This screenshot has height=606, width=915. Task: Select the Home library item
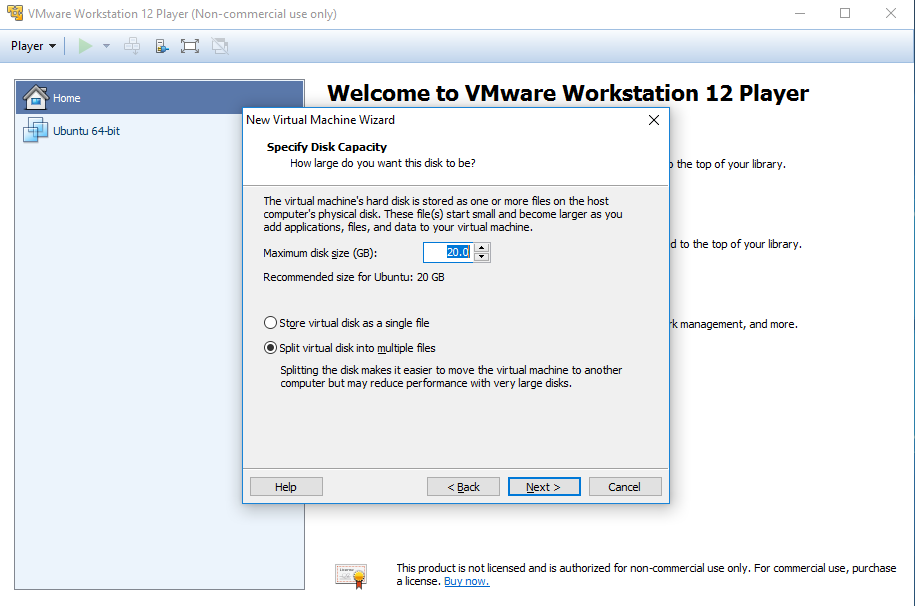(159, 97)
